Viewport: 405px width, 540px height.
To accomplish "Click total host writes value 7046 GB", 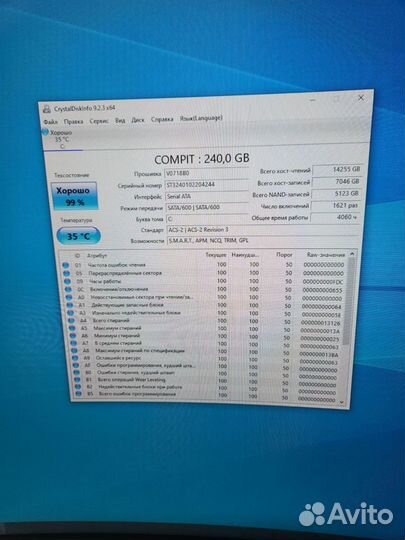I will click(x=336, y=181).
